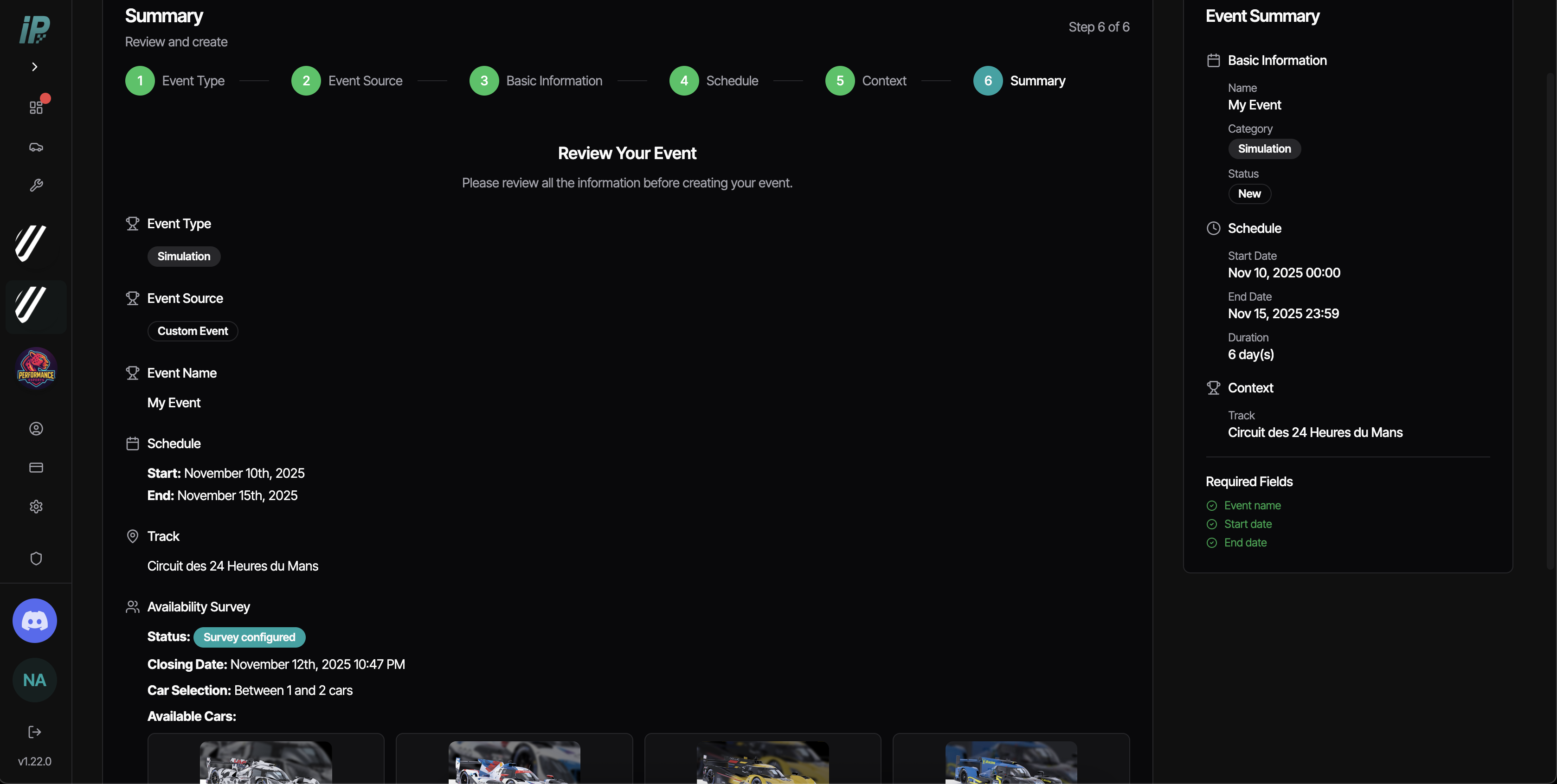Select the white-and-blue BMW-style car thumbnail
Viewport: 1557px width, 784px height.
coord(515,762)
